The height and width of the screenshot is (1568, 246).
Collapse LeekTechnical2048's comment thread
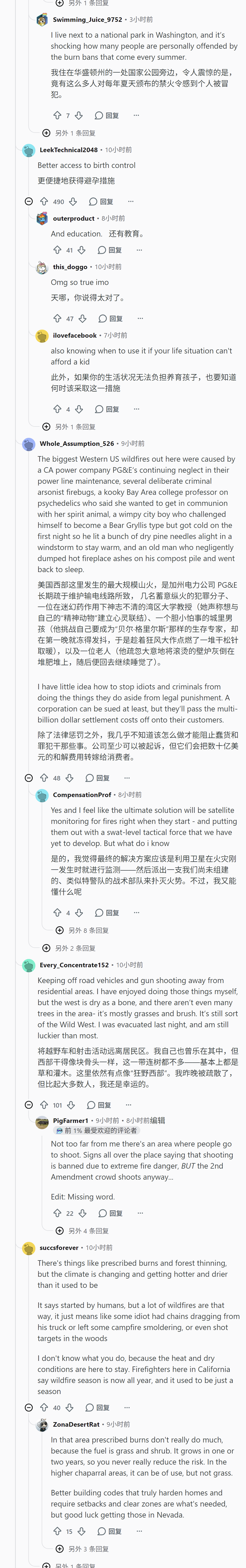click(29, 202)
